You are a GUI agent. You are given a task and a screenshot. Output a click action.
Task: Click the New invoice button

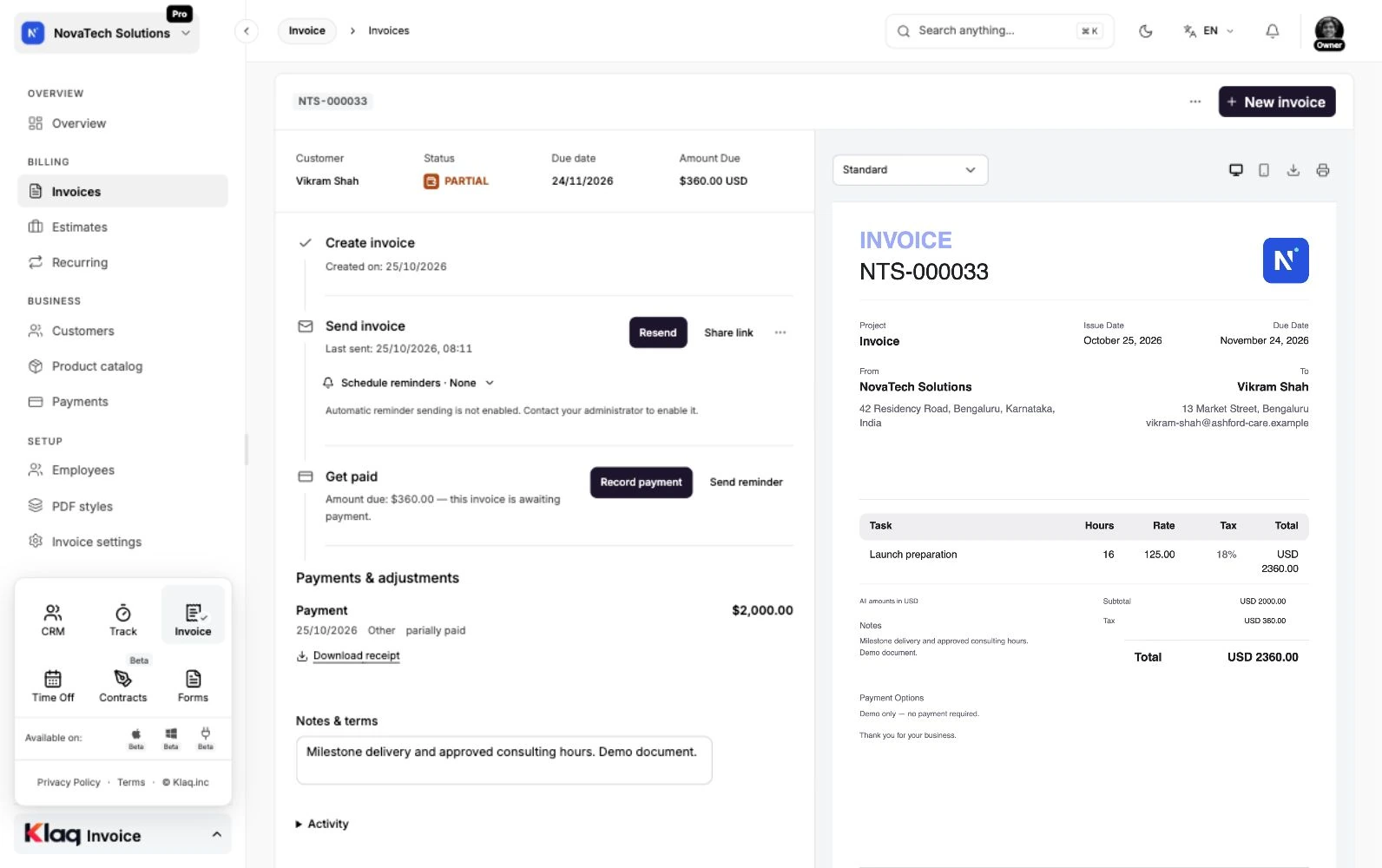(x=1277, y=102)
